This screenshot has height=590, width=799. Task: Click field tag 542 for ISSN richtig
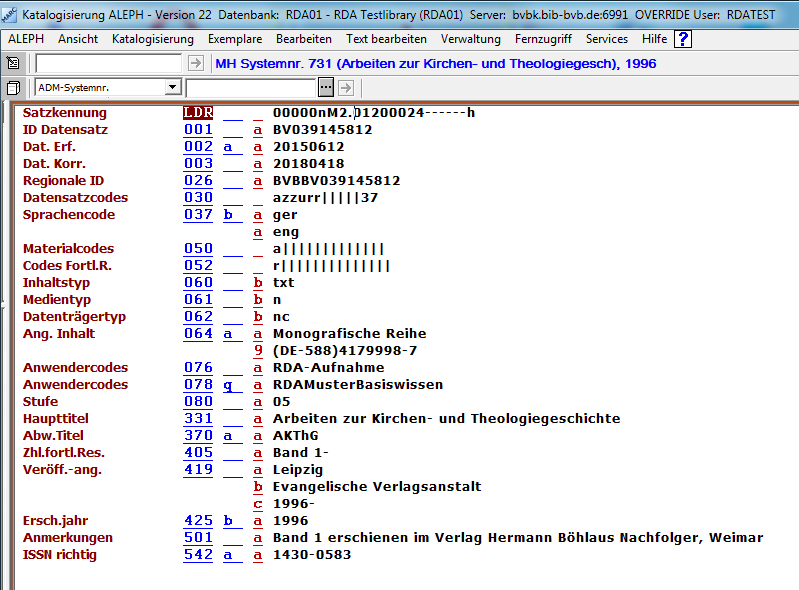tap(198, 555)
